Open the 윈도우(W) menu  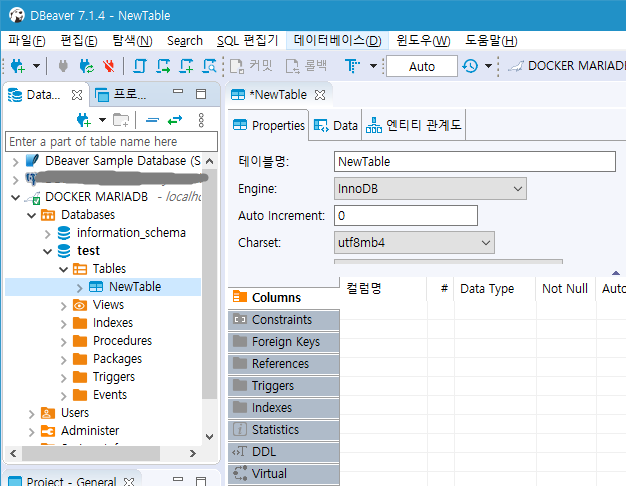click(423, 41)
